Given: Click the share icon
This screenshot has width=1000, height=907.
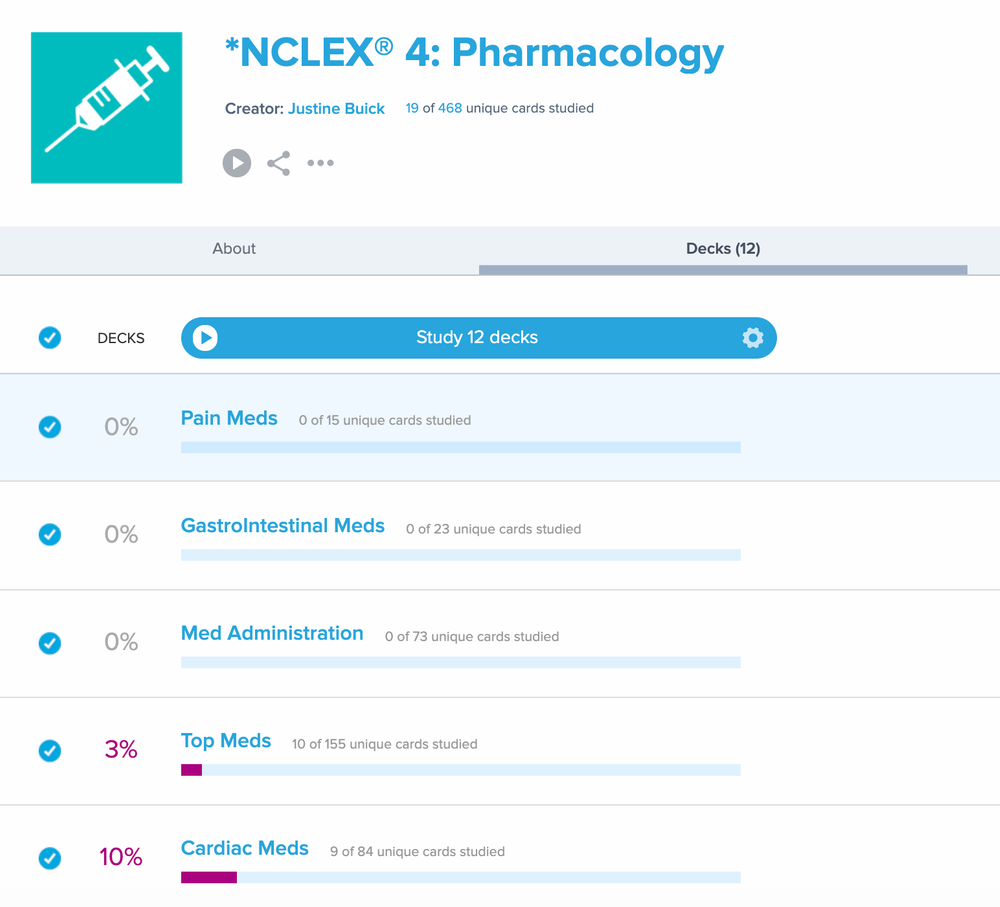Looking at the screenshot, I should click(x=278, y=163).
